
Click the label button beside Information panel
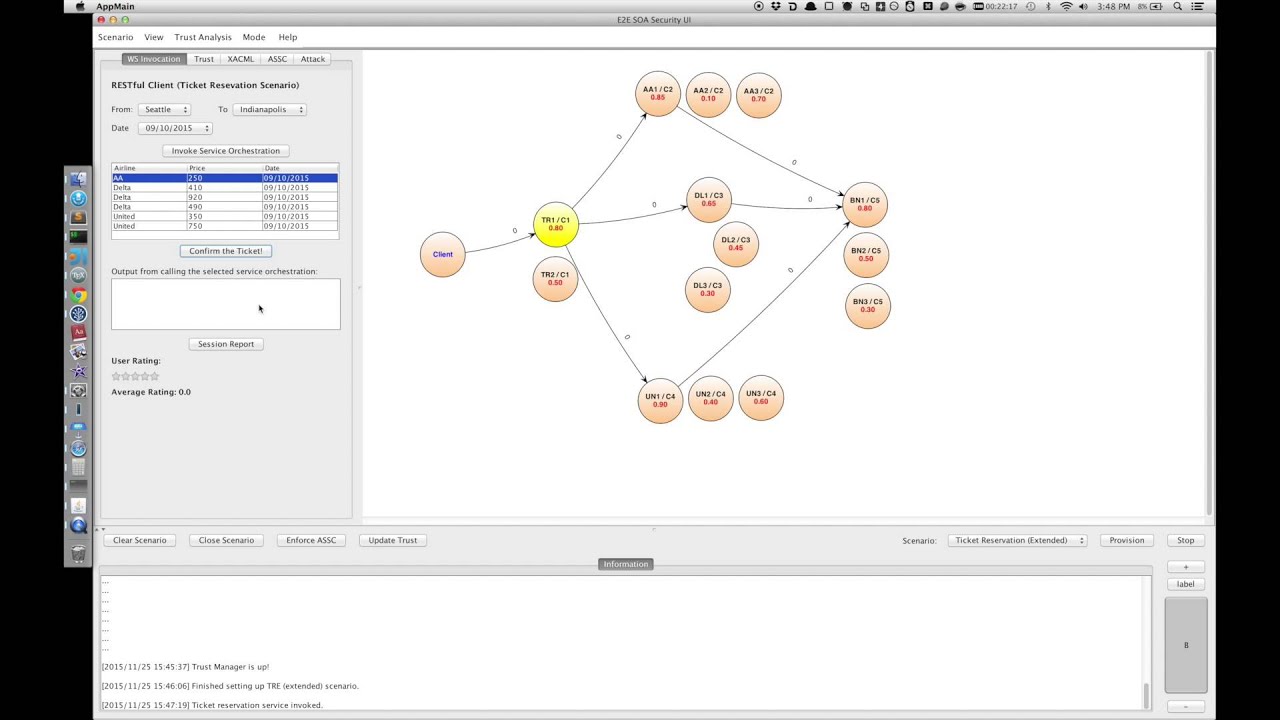pos(1186,584)
